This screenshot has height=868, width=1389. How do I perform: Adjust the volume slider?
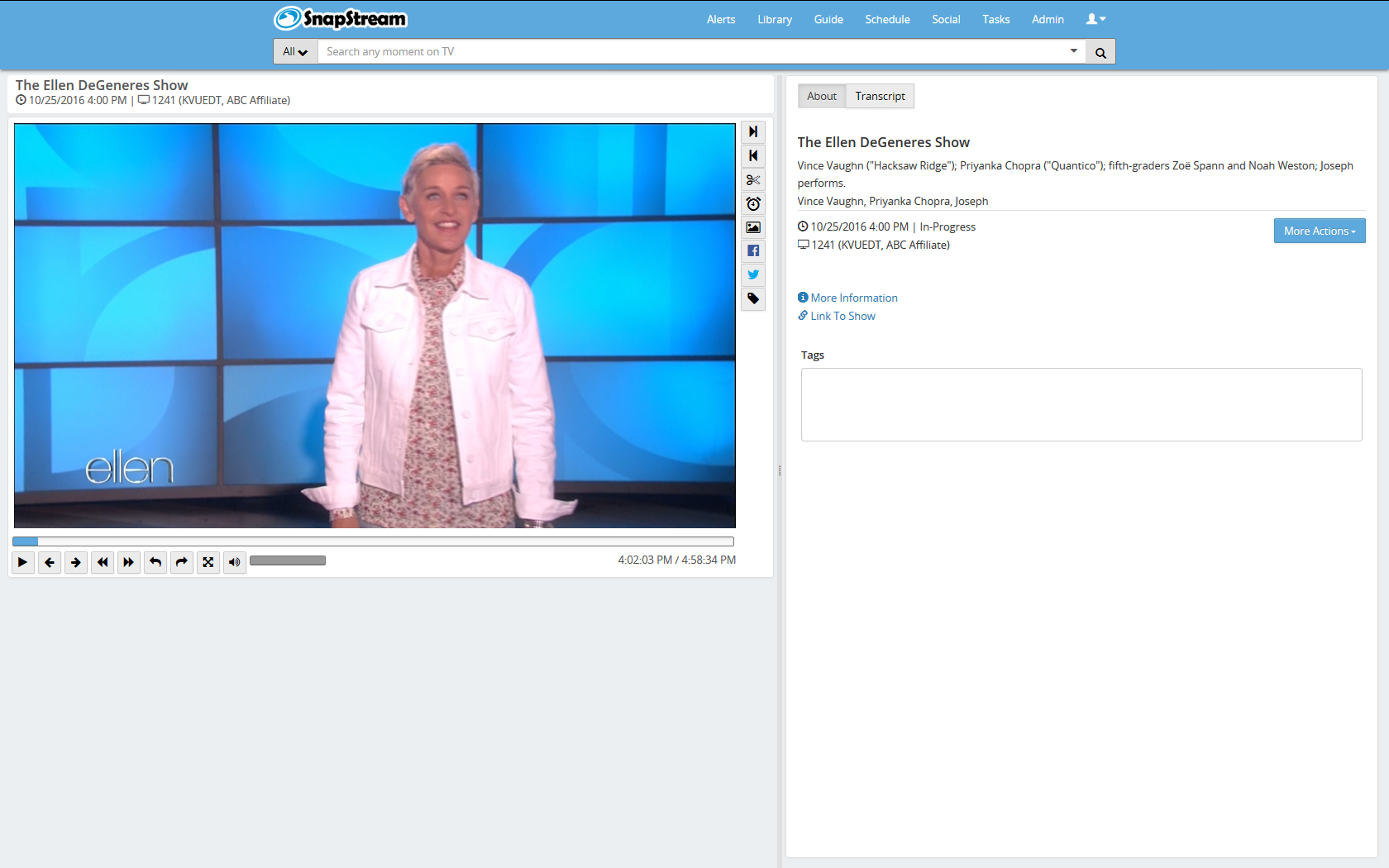[x=288, y=560]
